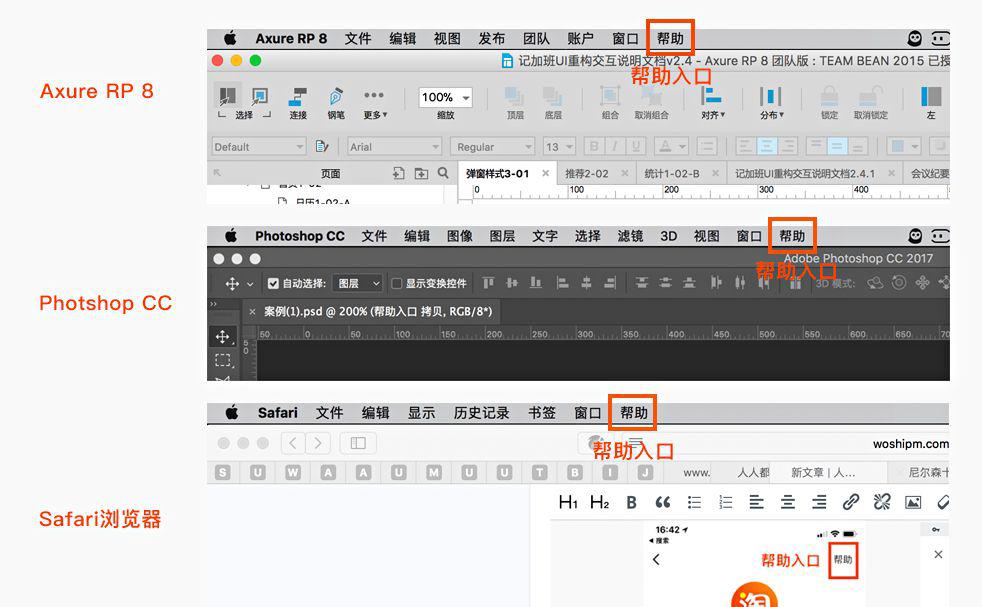Open Axure's text color picker
Viewport: 982px width, 607px height.
(671, 147)
